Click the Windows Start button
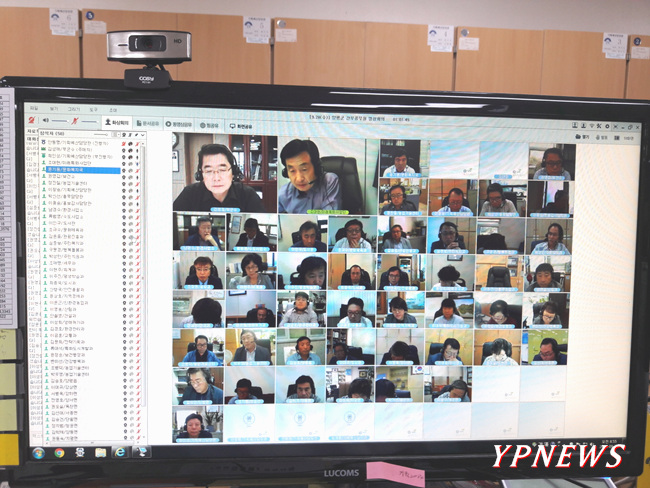The image size is (650, 488). [38, 453]
